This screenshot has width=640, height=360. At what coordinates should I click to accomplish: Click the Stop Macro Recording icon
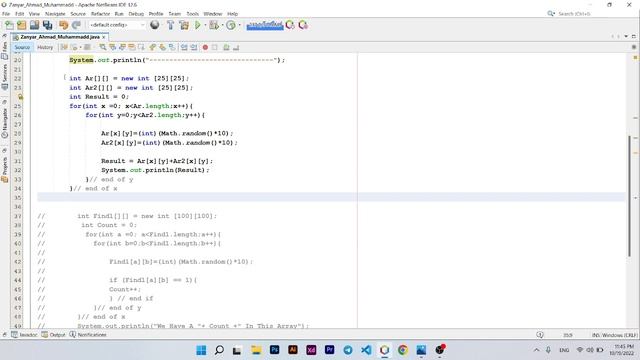pyautogui.click(x=215, y=48)
